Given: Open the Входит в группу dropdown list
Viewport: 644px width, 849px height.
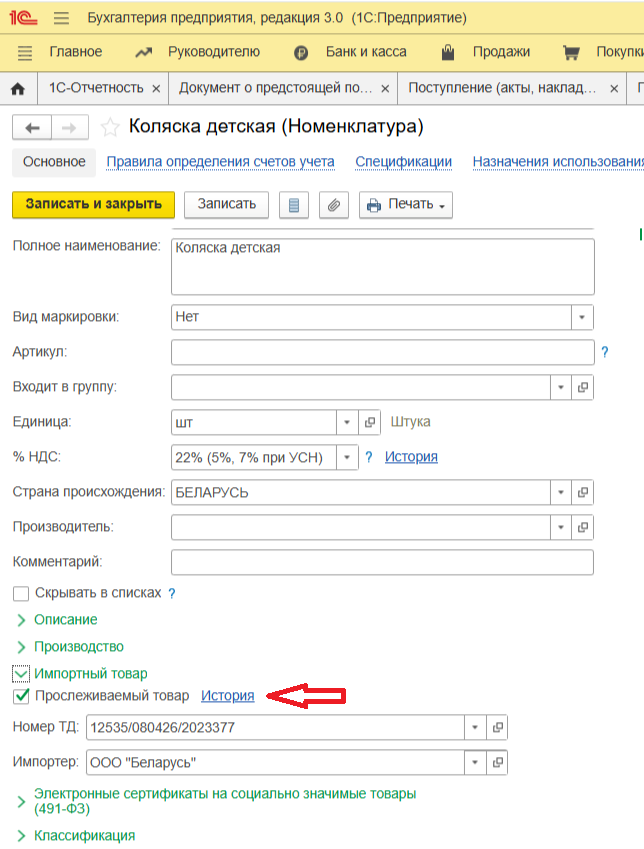Looking at the screenshot, I should tap(561, 387).
